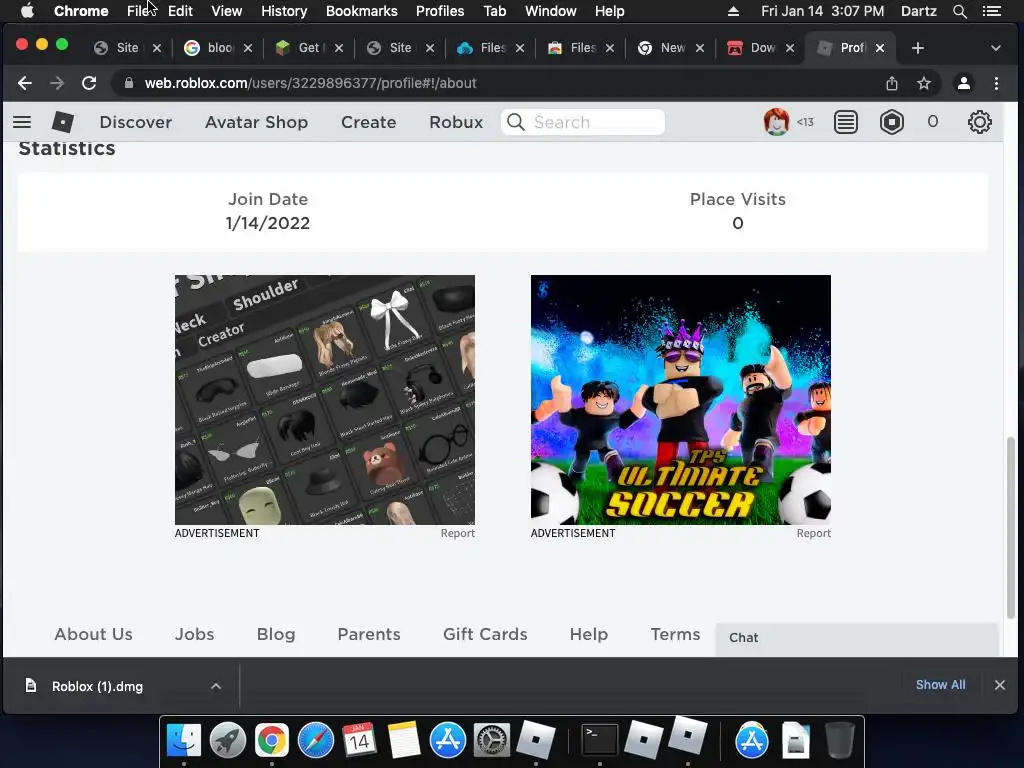Open the Gift Cards footer link
This screenshot has height=768, width=1024.
point(485,634)
